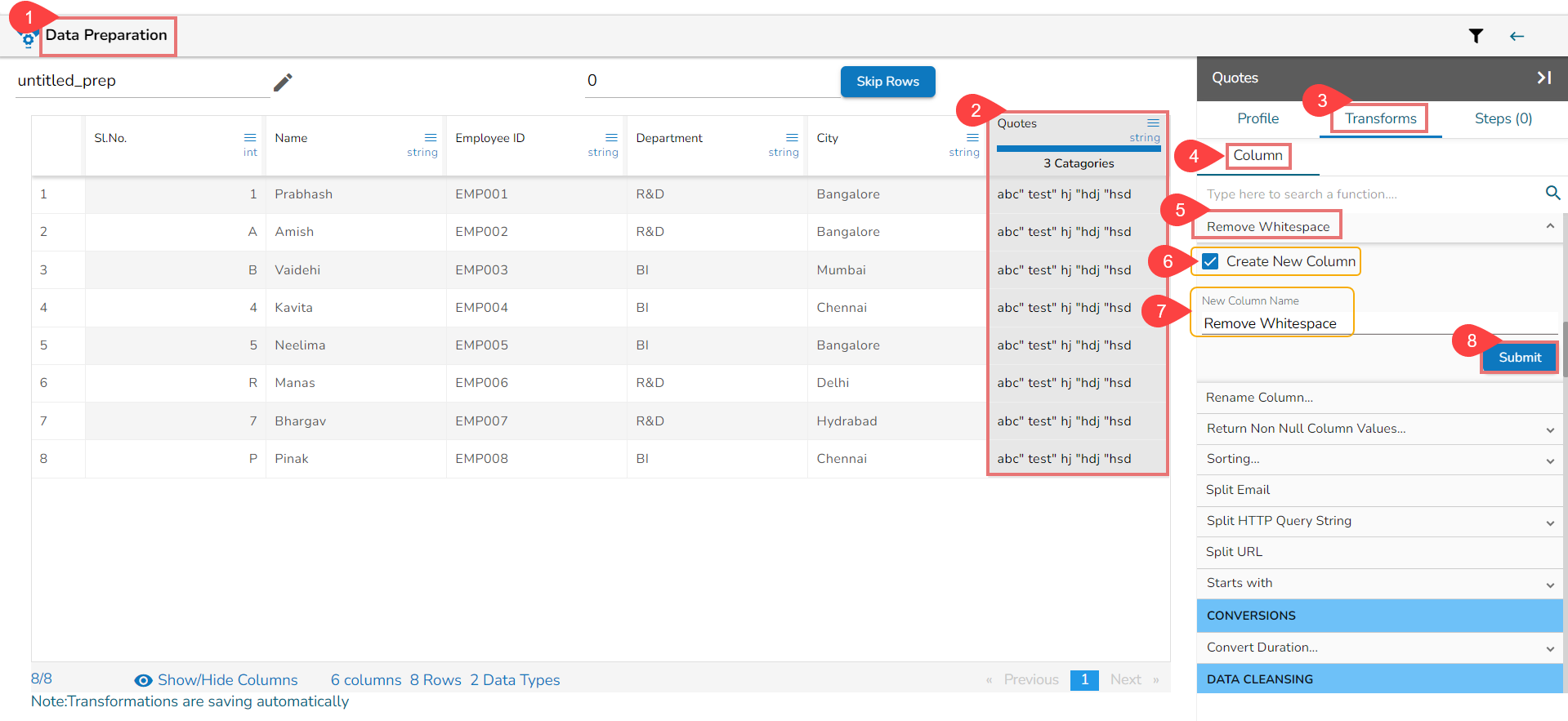Click the Skip Rows button
The image size is (1568, 721).
coord(887,82)
